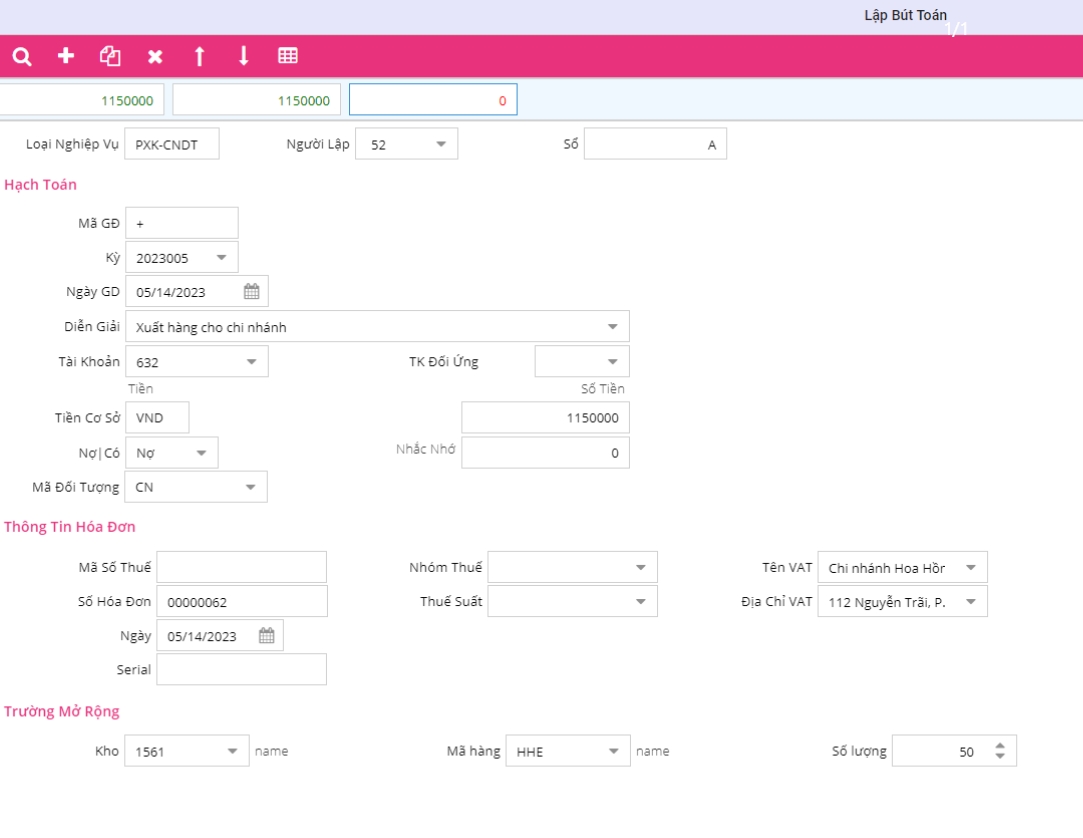Click the X delete icon in toolbar
The width and height of the screenshot is (1083, 838).
click(155, 57)
